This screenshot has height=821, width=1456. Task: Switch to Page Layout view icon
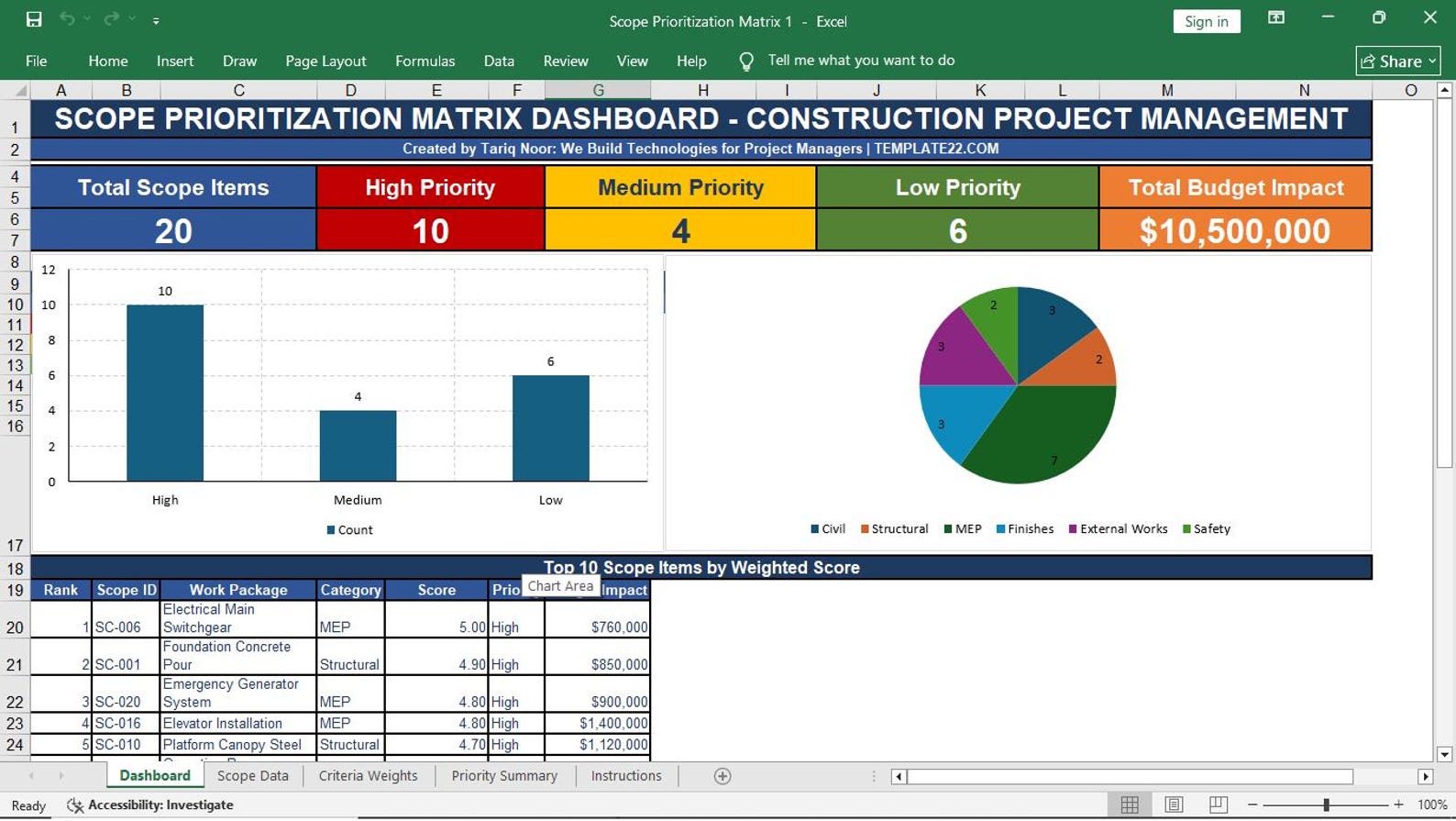click(x=1174, y=804)
